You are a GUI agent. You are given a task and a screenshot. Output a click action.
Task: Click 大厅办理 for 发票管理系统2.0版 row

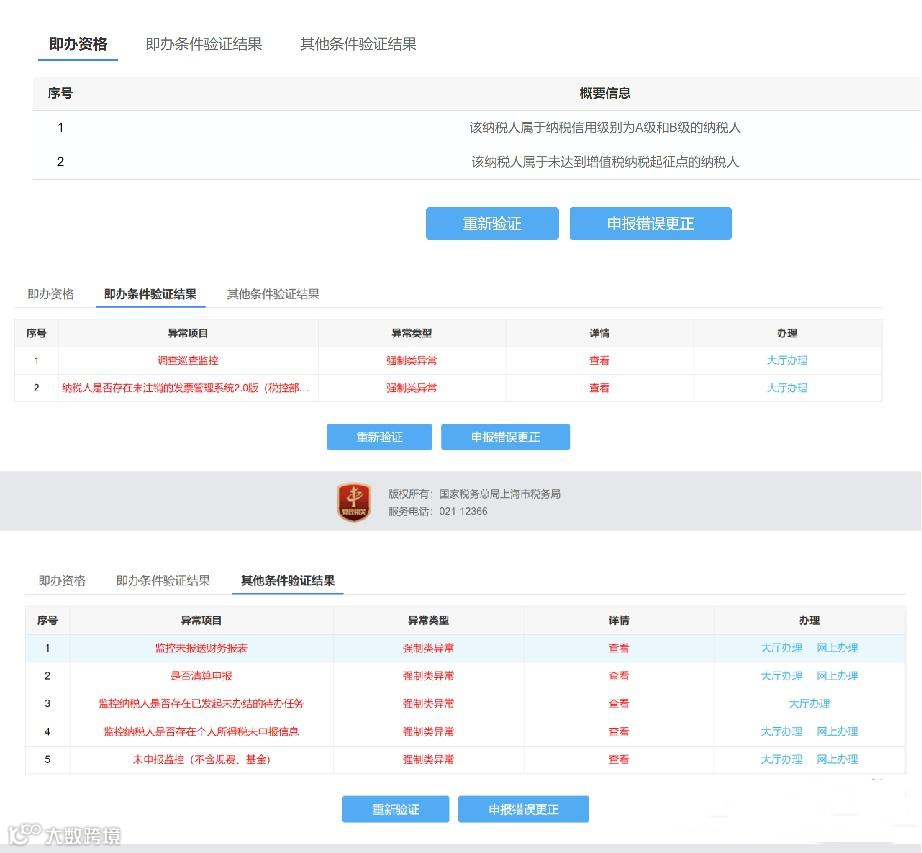point(787,388)
